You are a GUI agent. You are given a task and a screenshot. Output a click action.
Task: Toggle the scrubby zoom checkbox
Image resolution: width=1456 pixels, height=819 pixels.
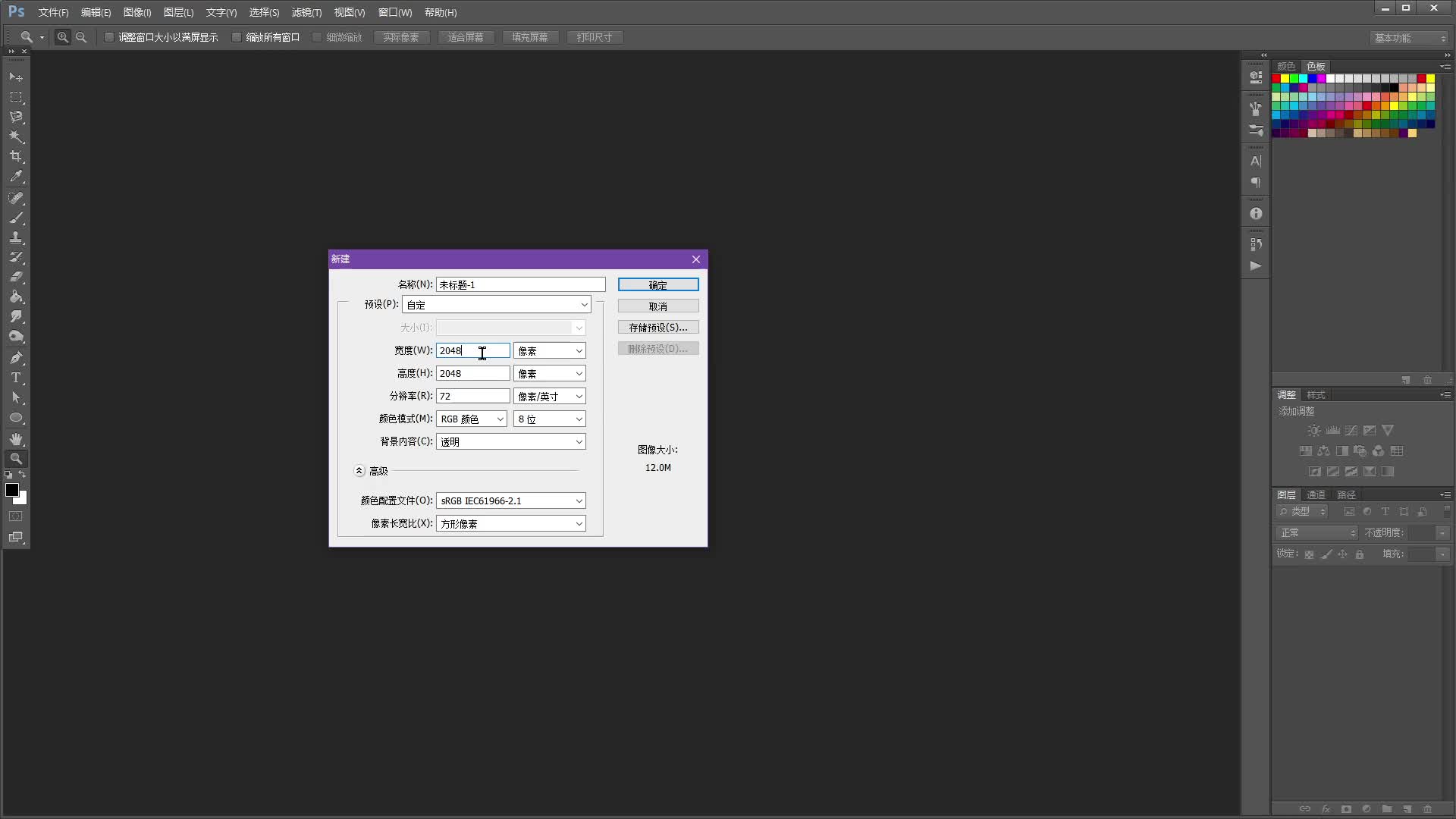pyautogui.click(x=317, y=37)
